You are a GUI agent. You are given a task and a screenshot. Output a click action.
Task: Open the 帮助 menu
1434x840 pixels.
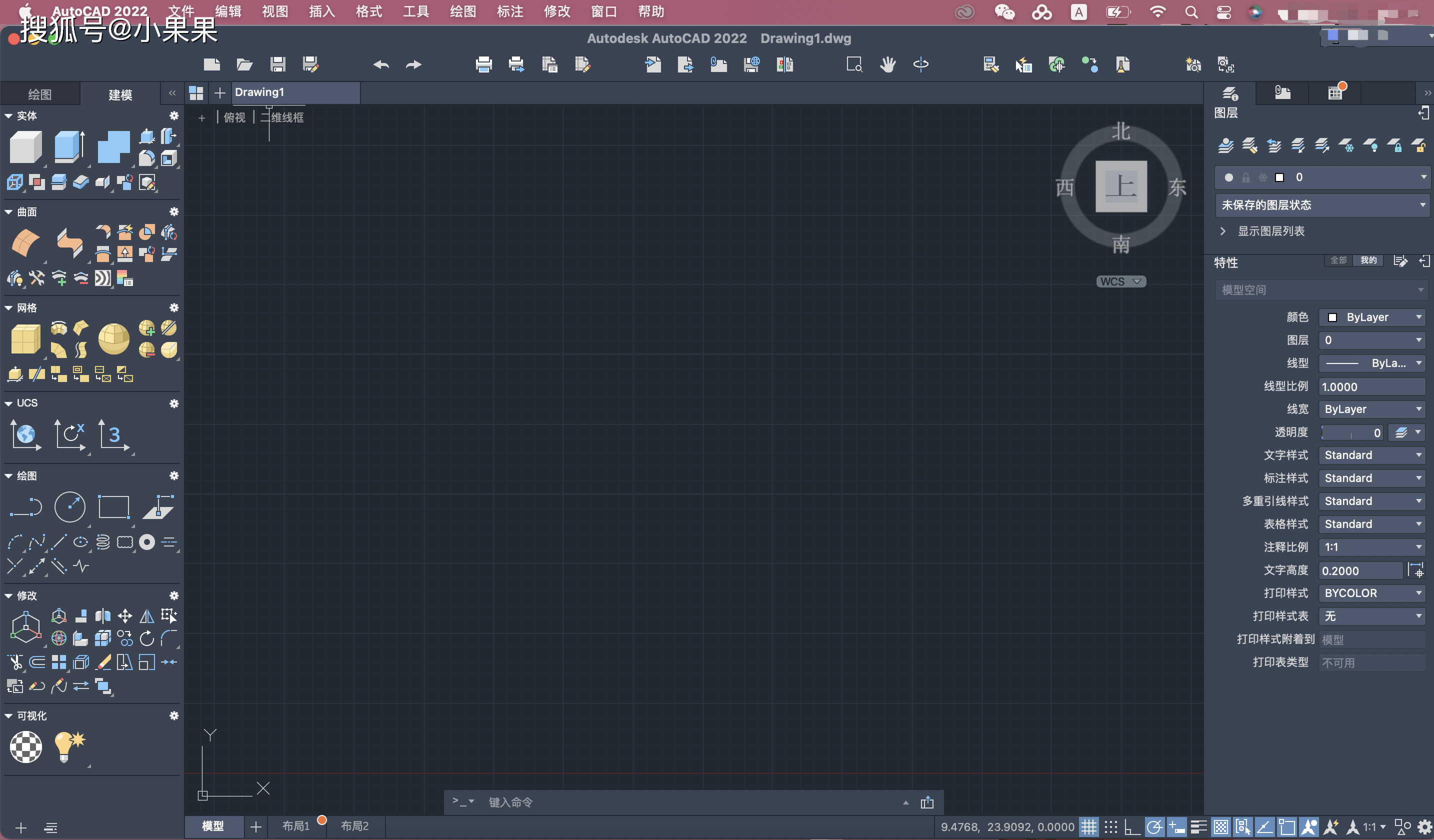pos(650,12)
